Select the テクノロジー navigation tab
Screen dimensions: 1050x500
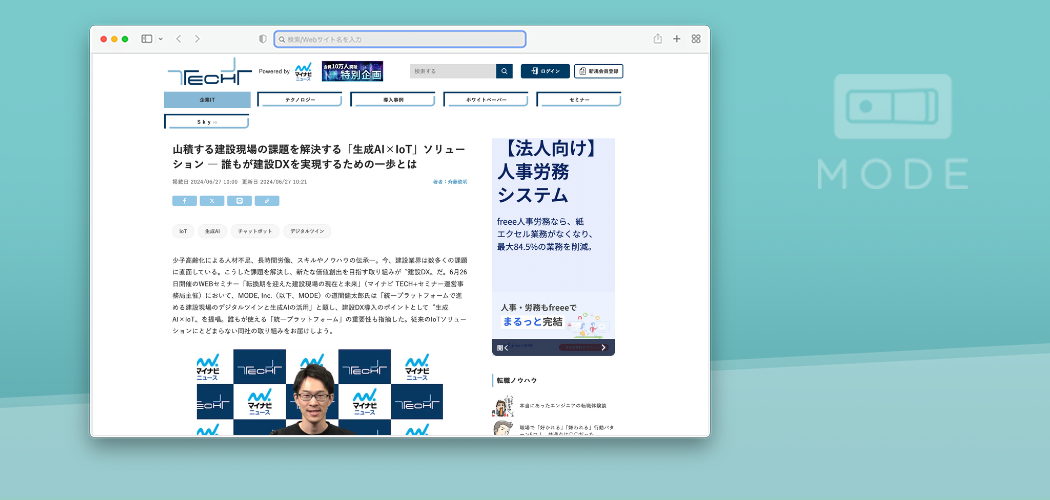point(299,100)
